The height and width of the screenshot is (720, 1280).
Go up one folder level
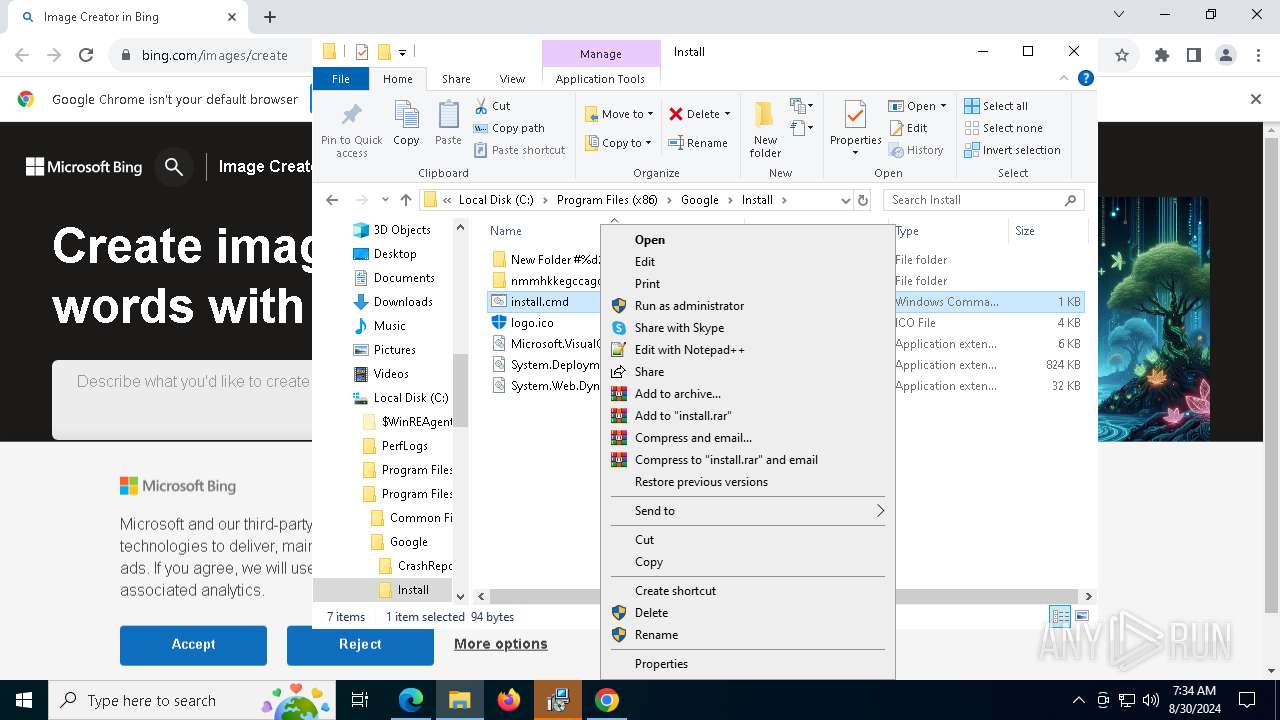pyautogui.click(x=405, y=200)
